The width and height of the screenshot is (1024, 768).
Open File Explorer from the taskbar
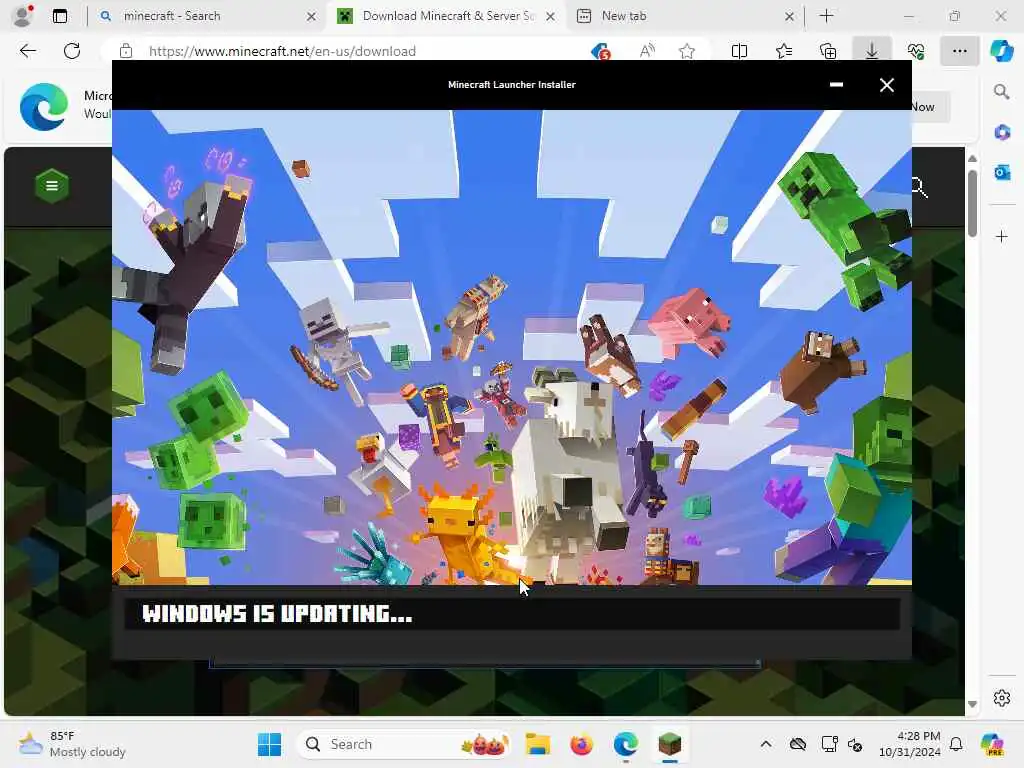click(x=537, y=744)
